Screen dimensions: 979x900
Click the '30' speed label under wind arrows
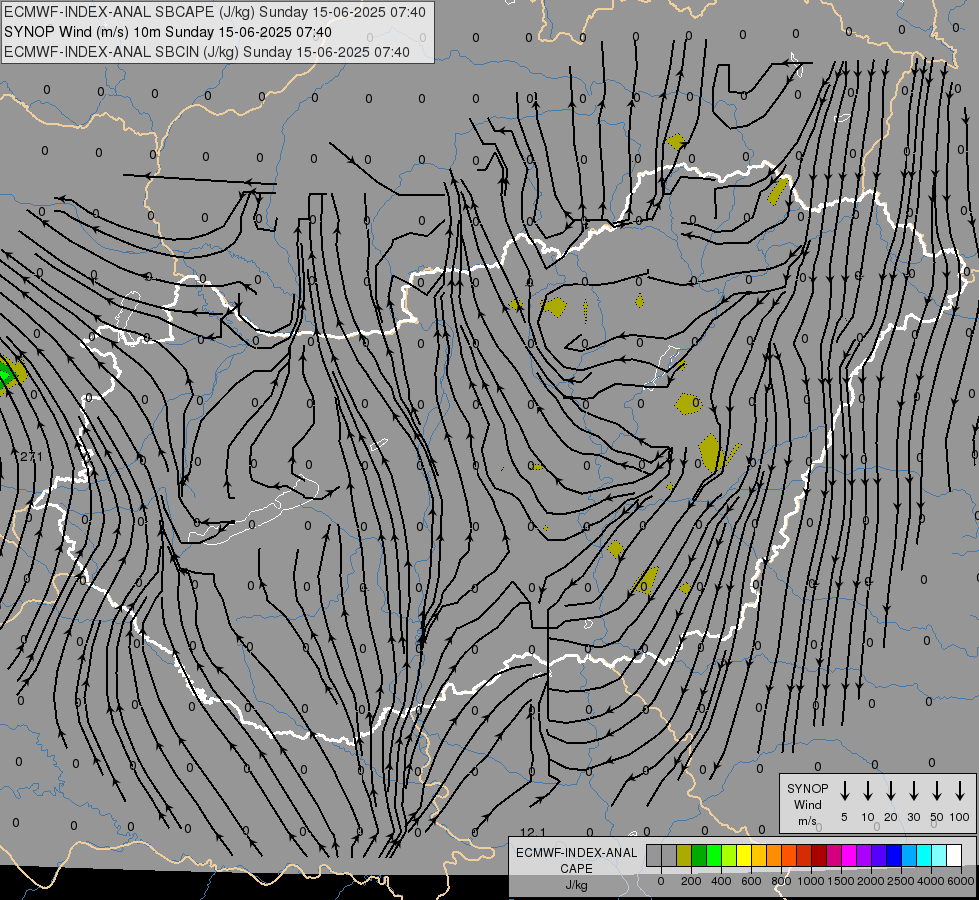click(914, 817)
